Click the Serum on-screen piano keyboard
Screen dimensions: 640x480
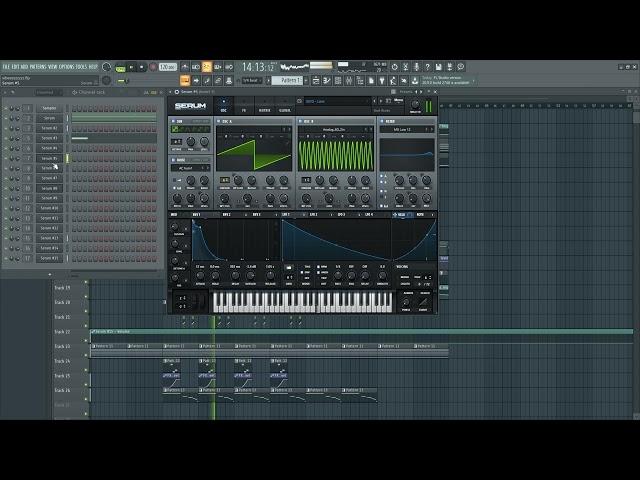coord(302,302)
